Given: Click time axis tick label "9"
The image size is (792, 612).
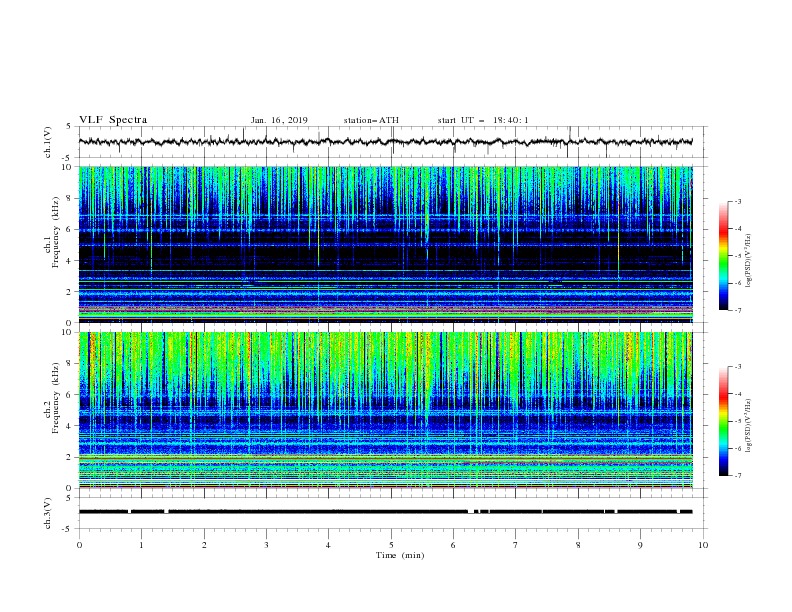Looking at the screenshot, I should pos(640,545).
